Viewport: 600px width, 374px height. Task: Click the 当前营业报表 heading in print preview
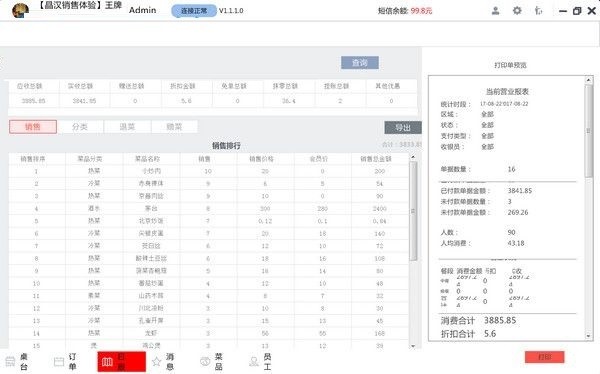(x=507, y=91)
